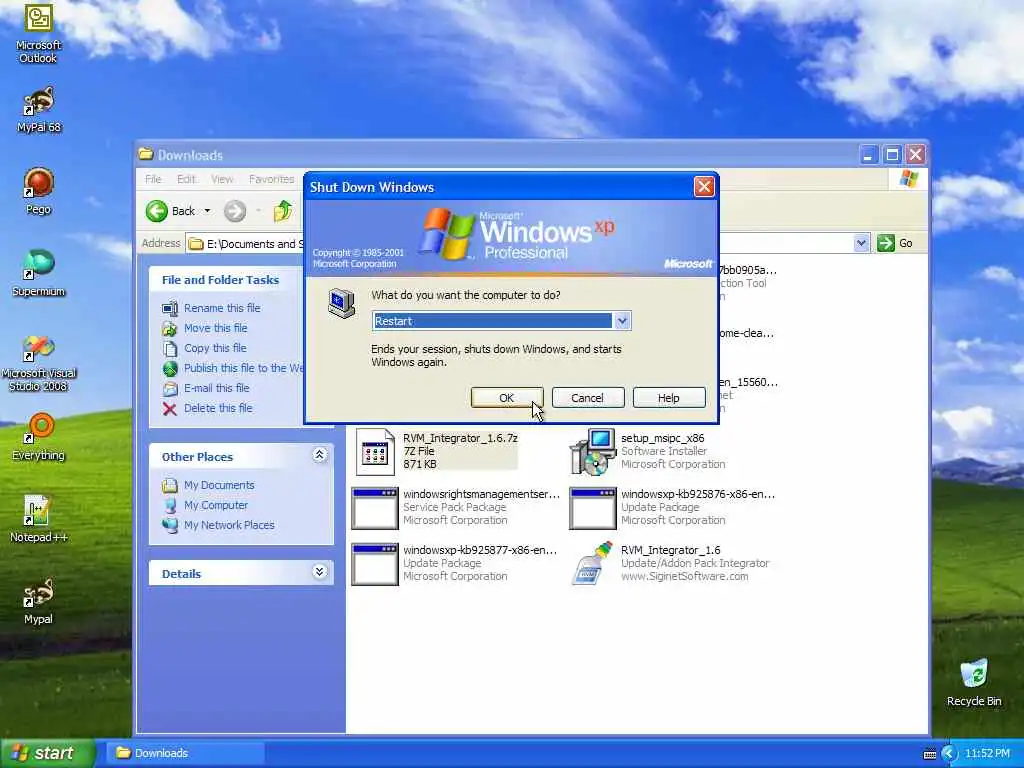Open the Everything search shortcut
Image resolution: width=1024 pixels, height=768 pixels.
39,437
